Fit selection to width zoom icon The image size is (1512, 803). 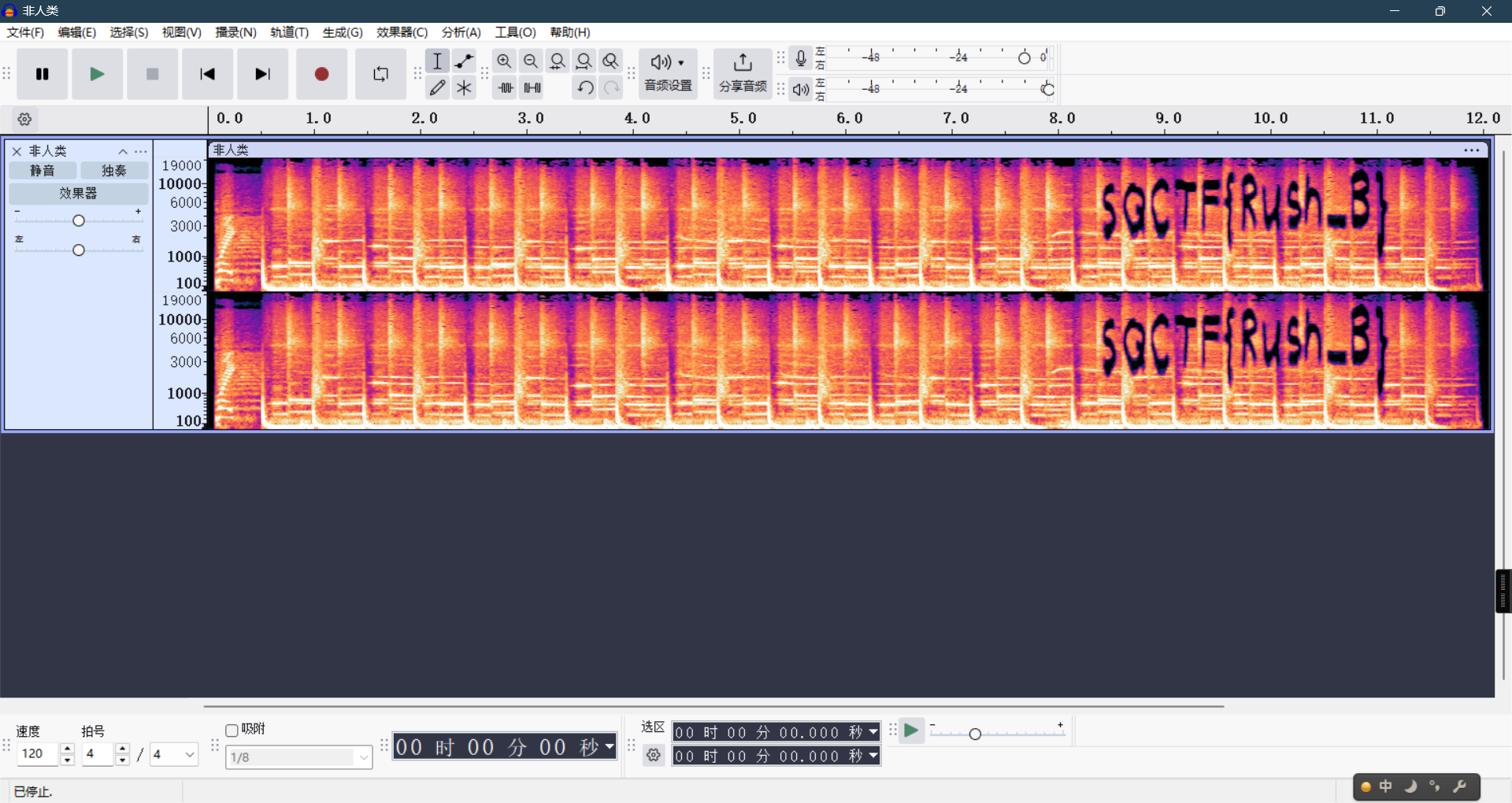click(558, 61)
